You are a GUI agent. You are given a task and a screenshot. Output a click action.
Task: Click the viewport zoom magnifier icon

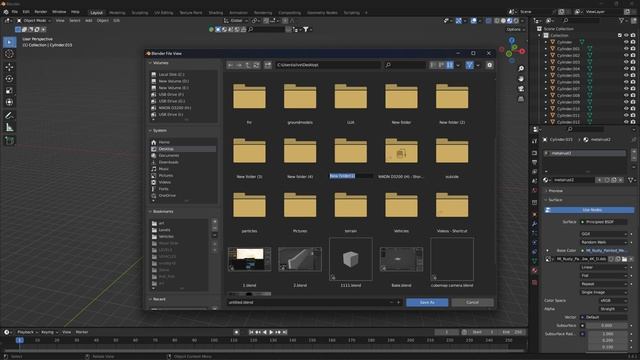click(521, 69)
